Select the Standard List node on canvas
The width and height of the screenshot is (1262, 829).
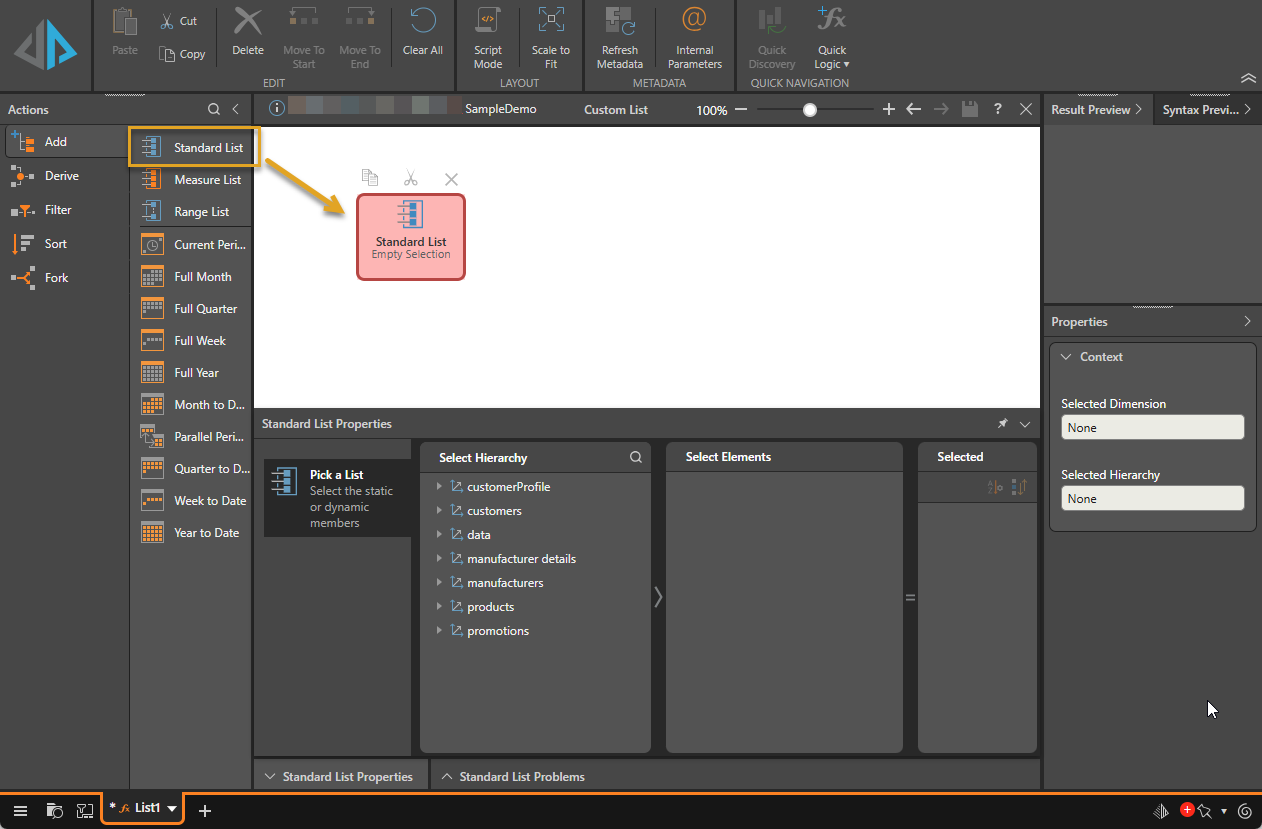411,237
